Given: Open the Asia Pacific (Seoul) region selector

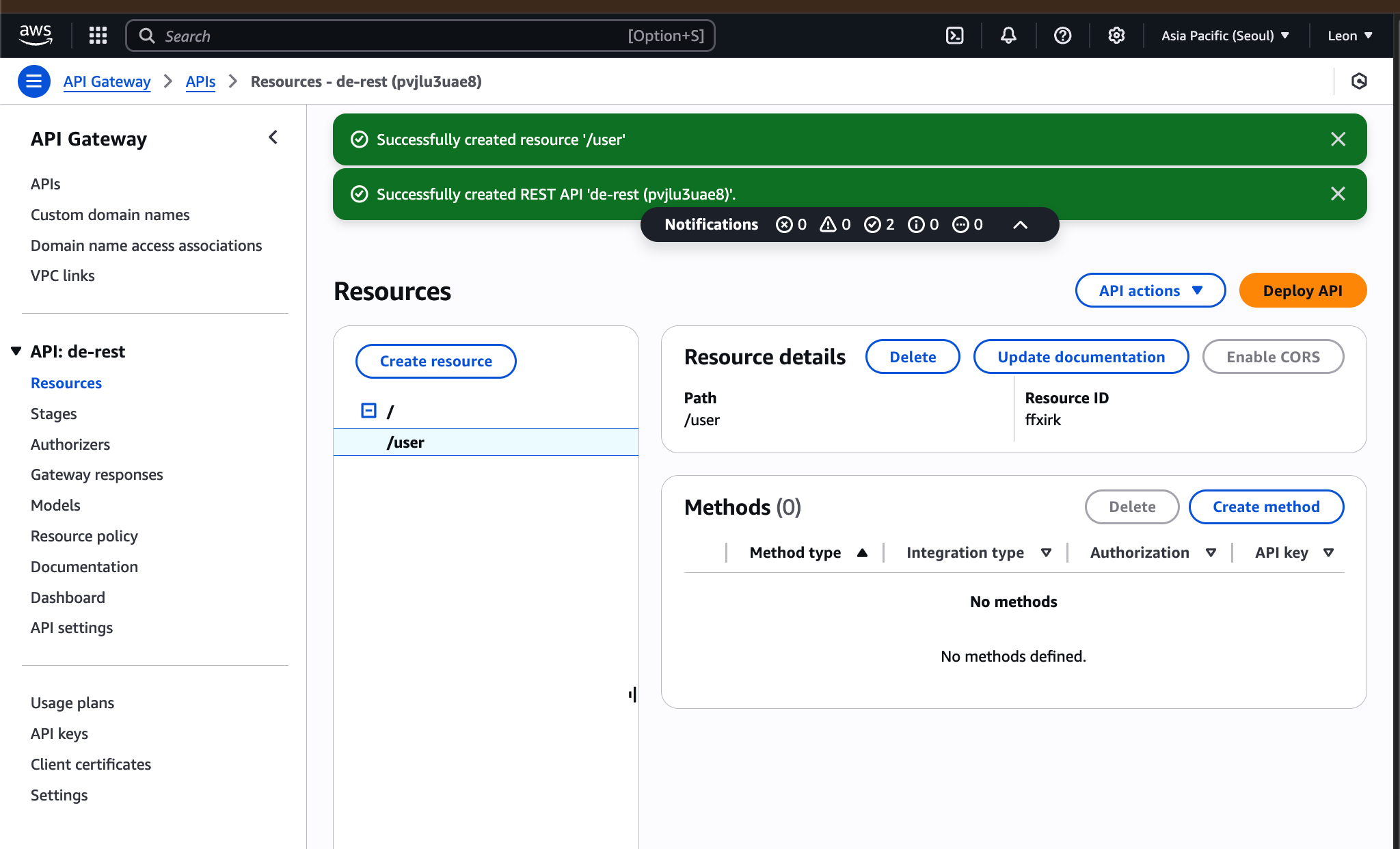Looking at the screenshot, I should pos(1225,36).
